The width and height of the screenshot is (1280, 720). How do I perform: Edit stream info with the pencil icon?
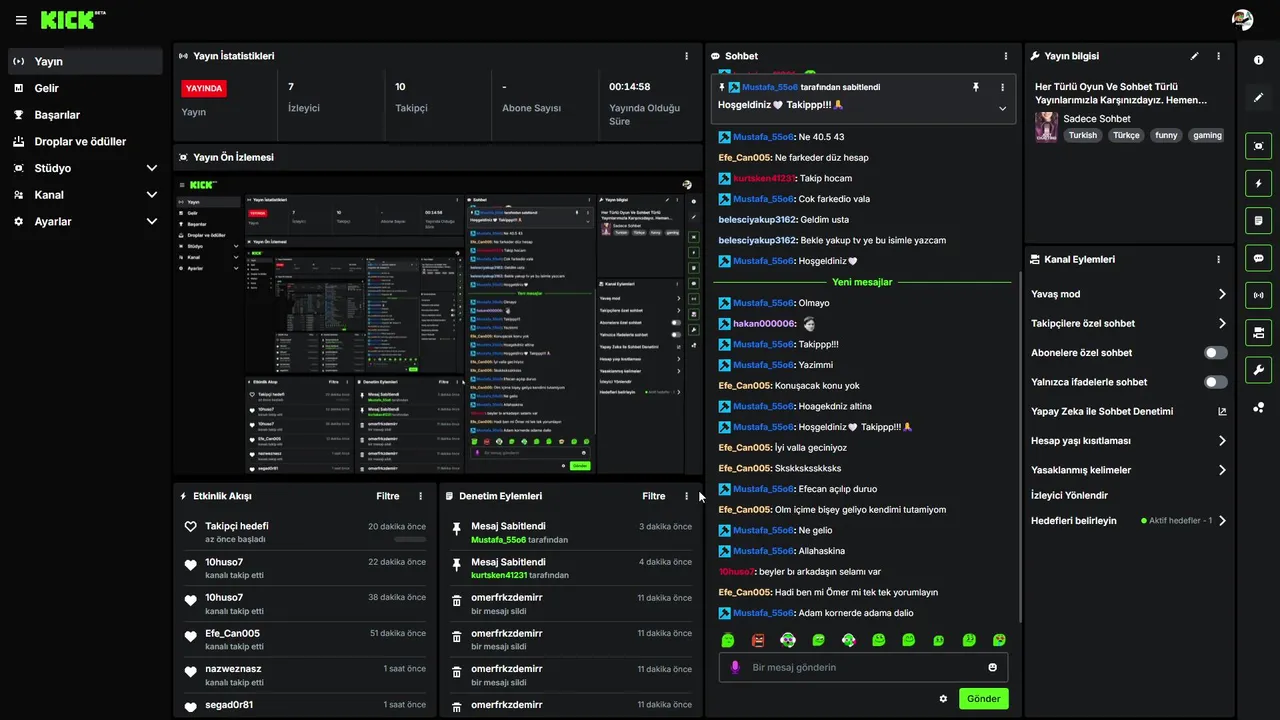[x=1194, y=56]
